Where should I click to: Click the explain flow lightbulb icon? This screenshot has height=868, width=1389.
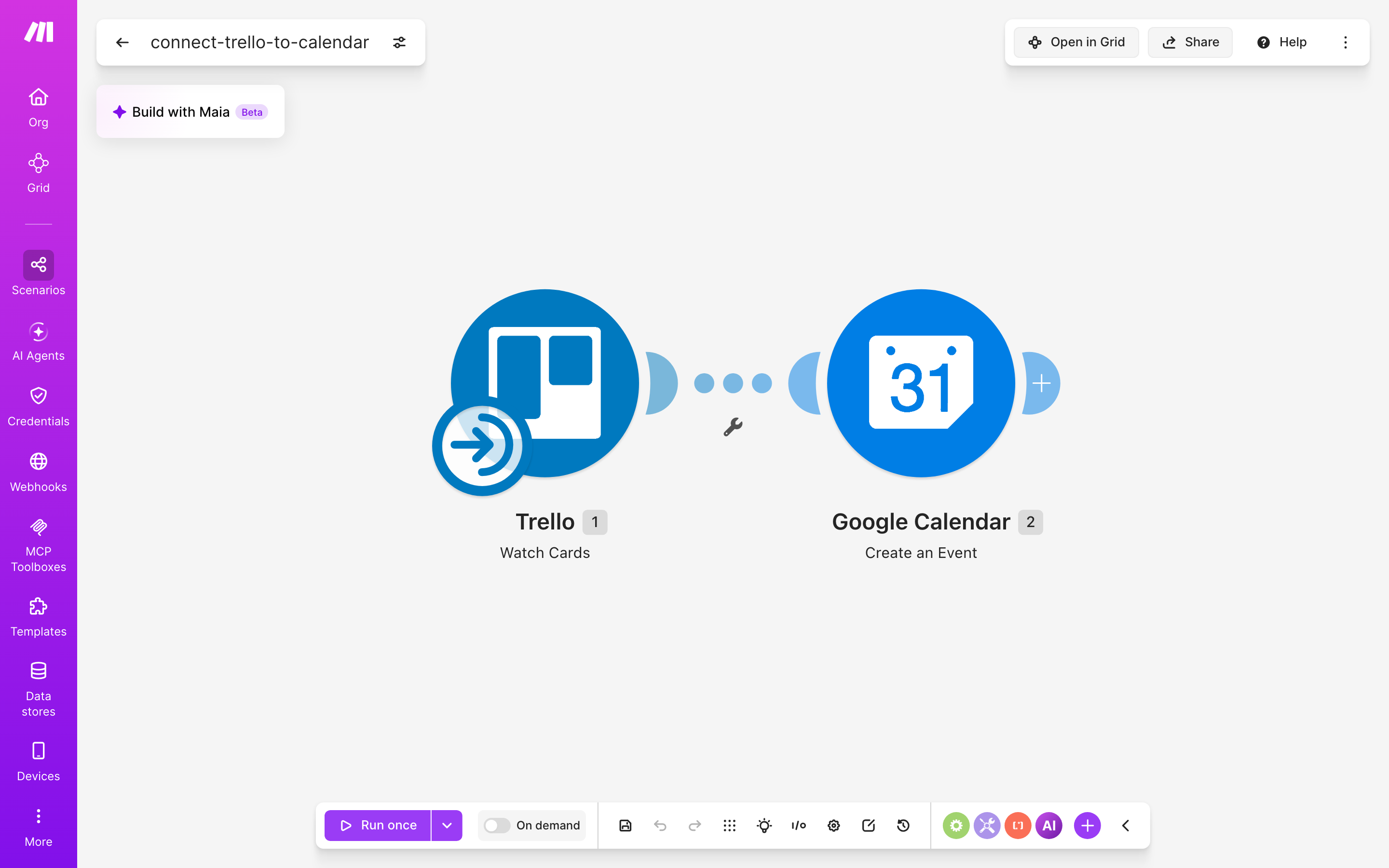point(764,826)
